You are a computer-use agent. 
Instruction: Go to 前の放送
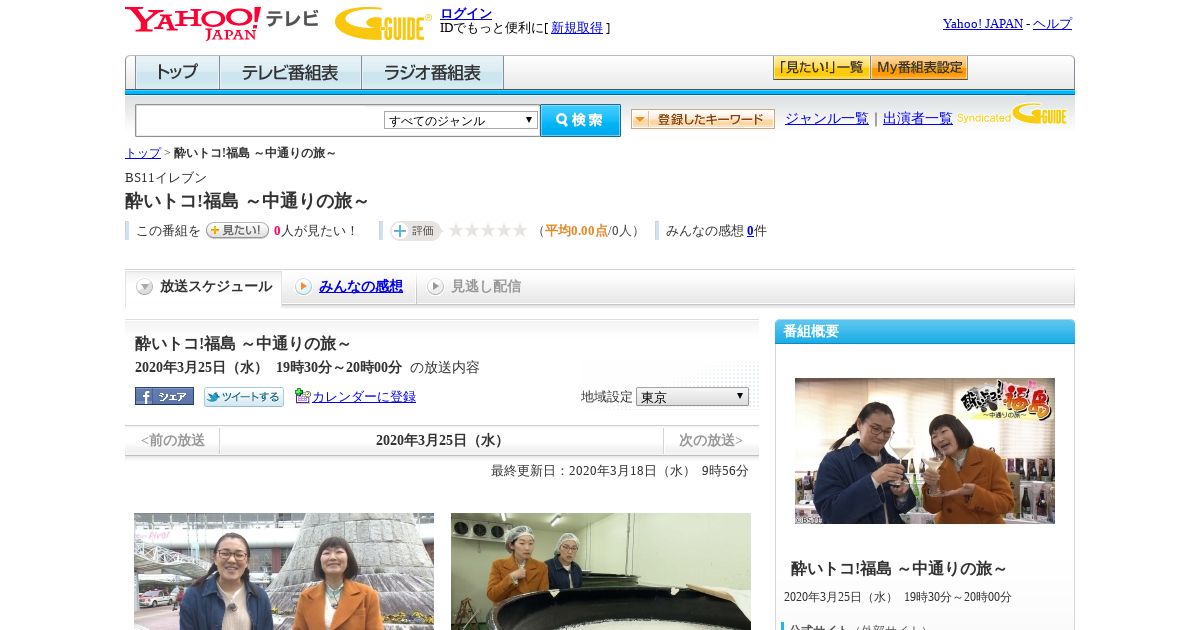(x=173, y=440)
